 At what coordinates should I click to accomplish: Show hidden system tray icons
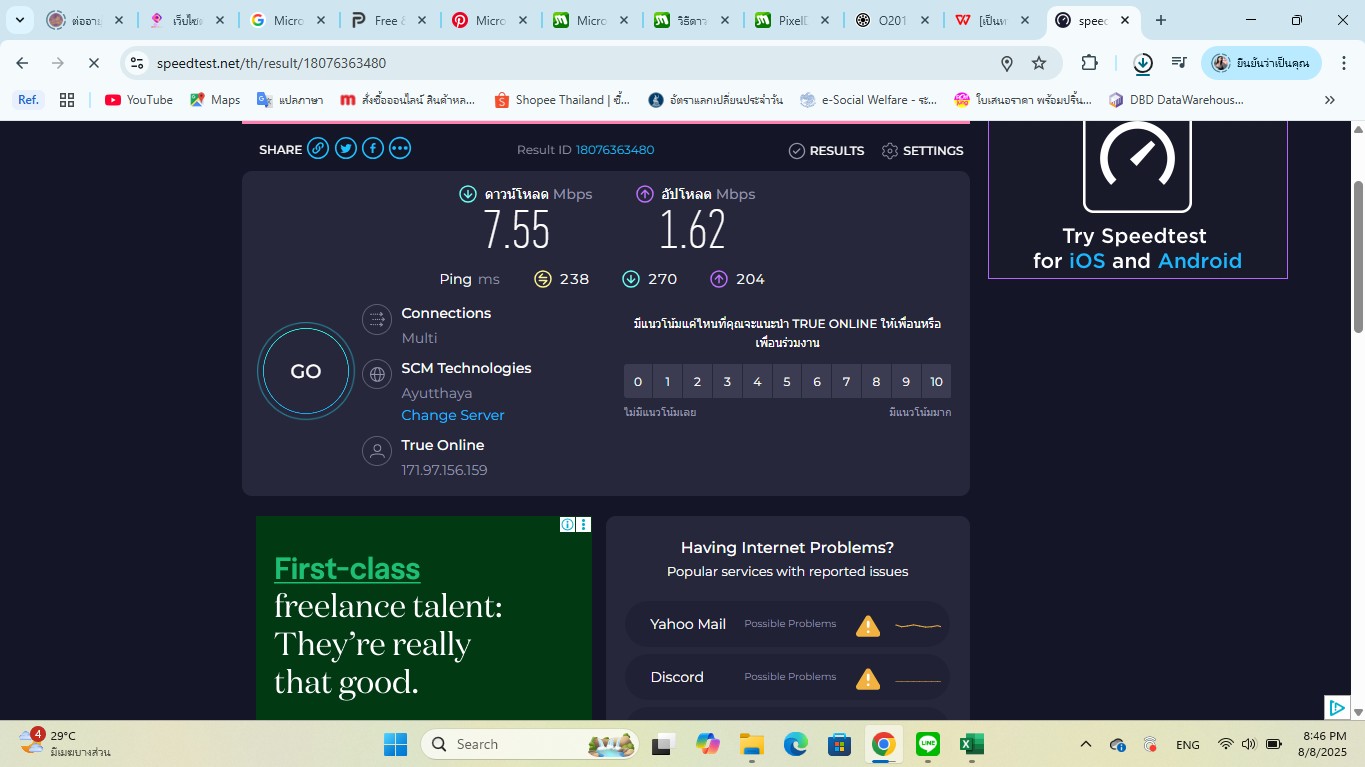1086,744
